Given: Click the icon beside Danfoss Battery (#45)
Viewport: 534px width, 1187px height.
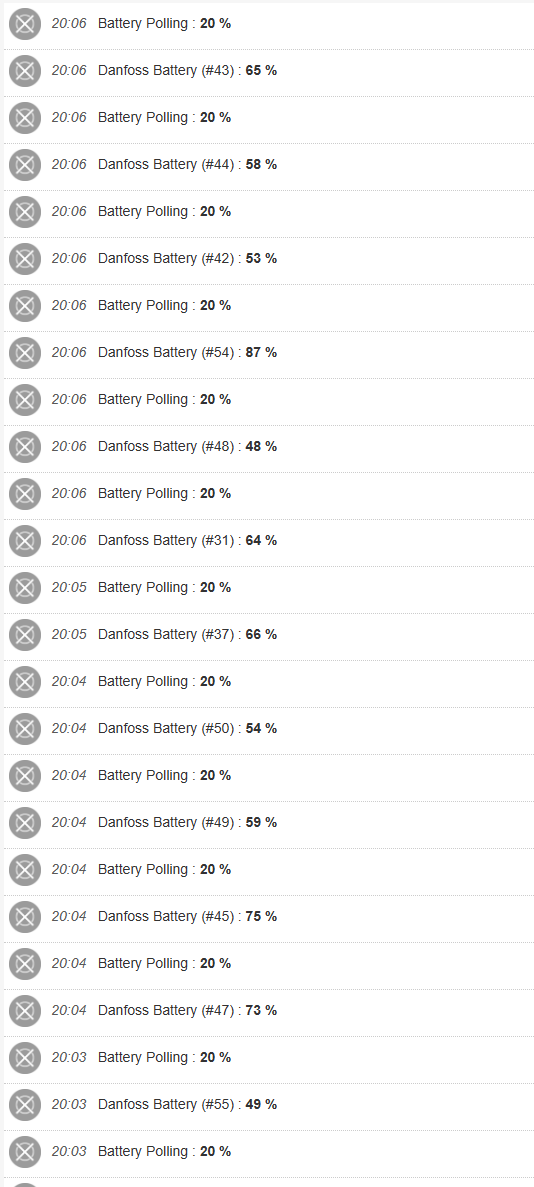Looking at the screenshot, I should click(25, 916).
